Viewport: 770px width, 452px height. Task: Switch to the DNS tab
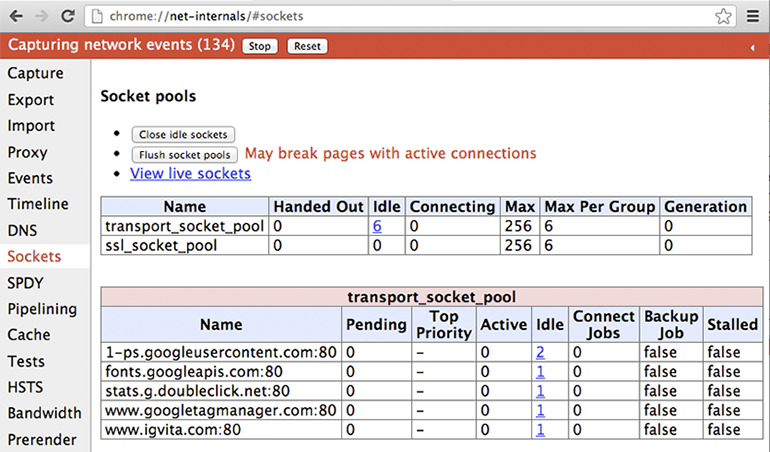pyautogui.click(x=22, y=230)
